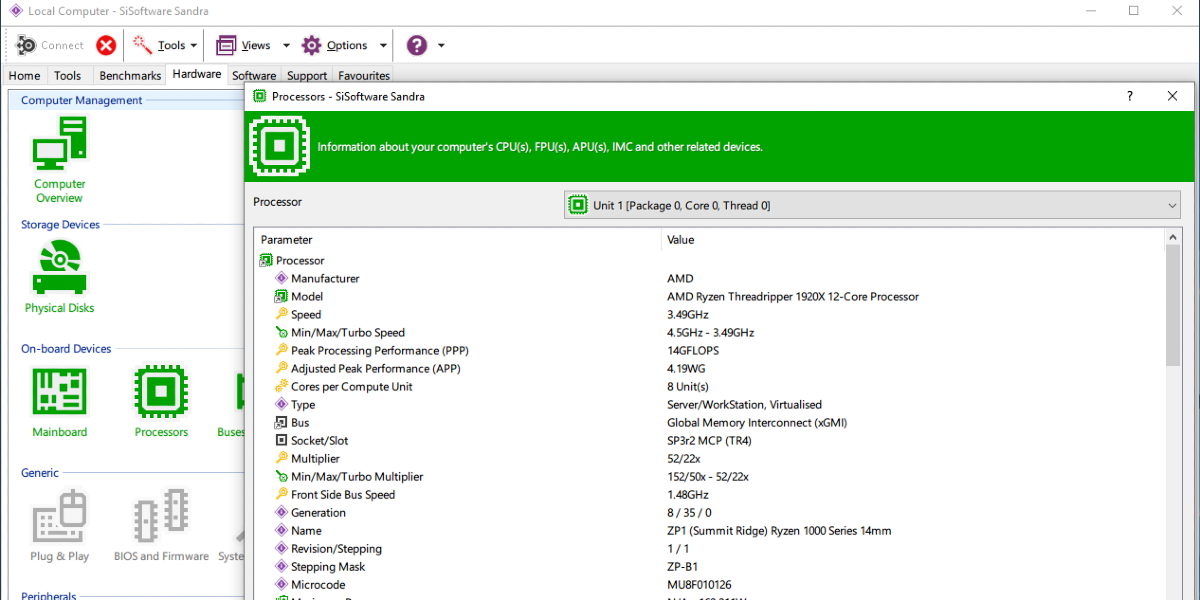Click the Connect toolbar button
This screenshot has height=600, width=1200.
(51, 45)
